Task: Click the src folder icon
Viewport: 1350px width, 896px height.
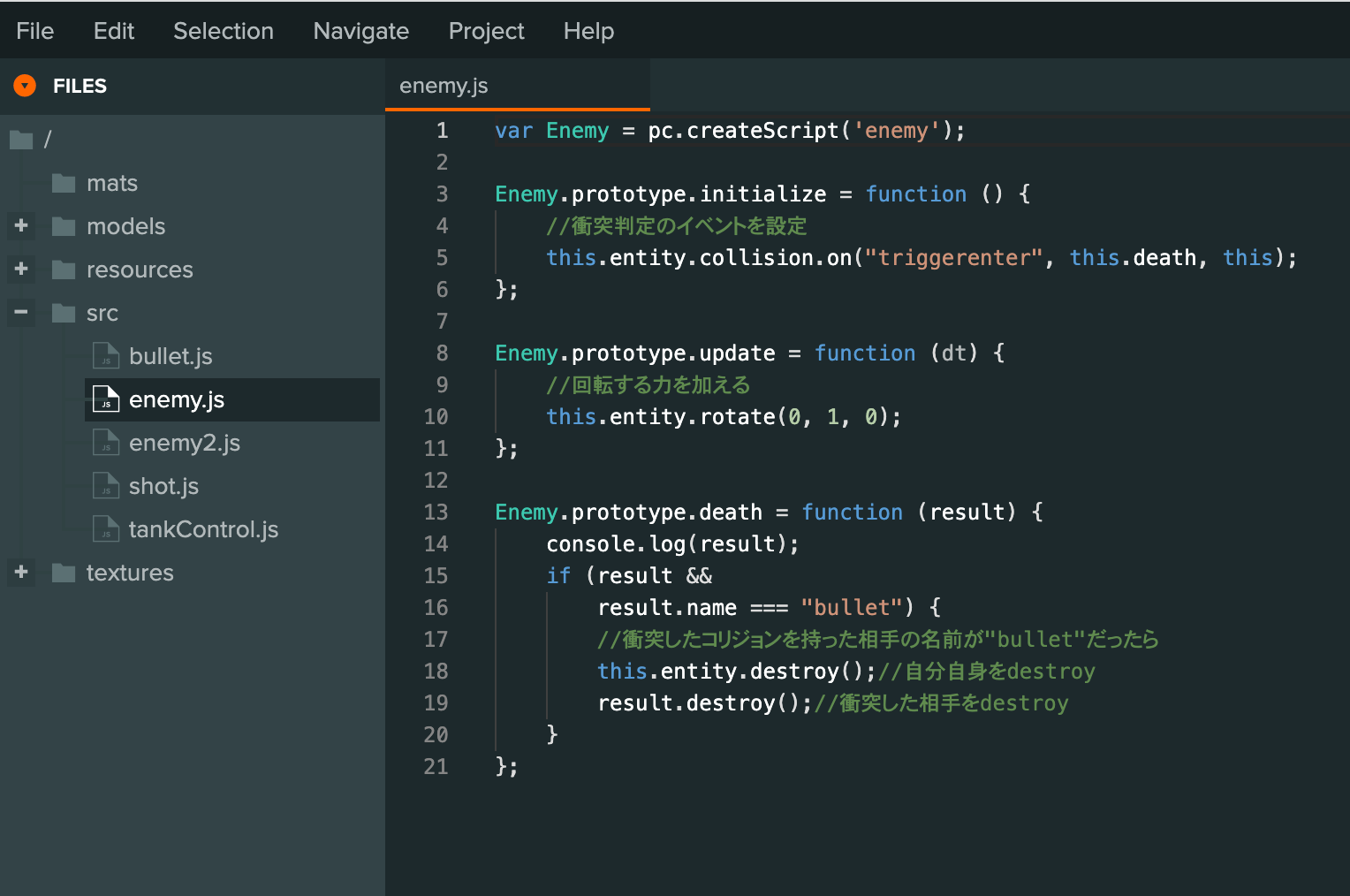Action: pos(64,313)
